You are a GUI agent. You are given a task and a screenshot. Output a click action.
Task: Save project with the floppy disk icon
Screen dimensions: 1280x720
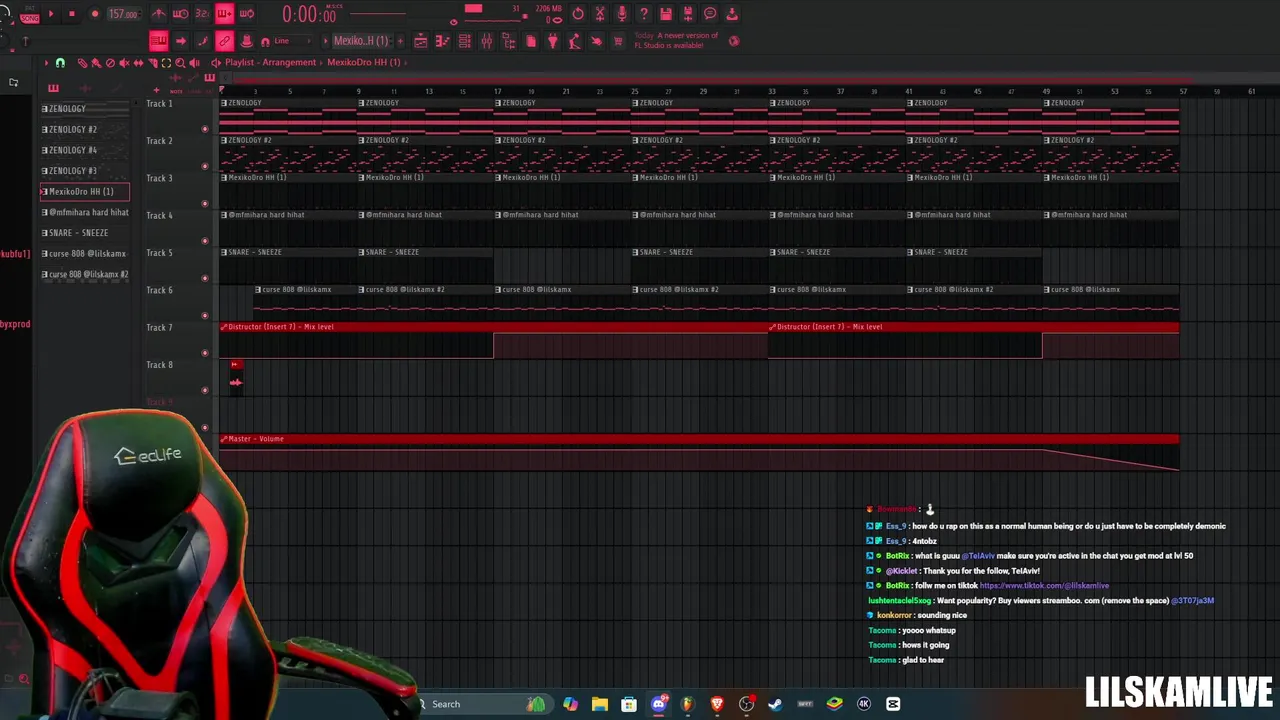point(666,14)
